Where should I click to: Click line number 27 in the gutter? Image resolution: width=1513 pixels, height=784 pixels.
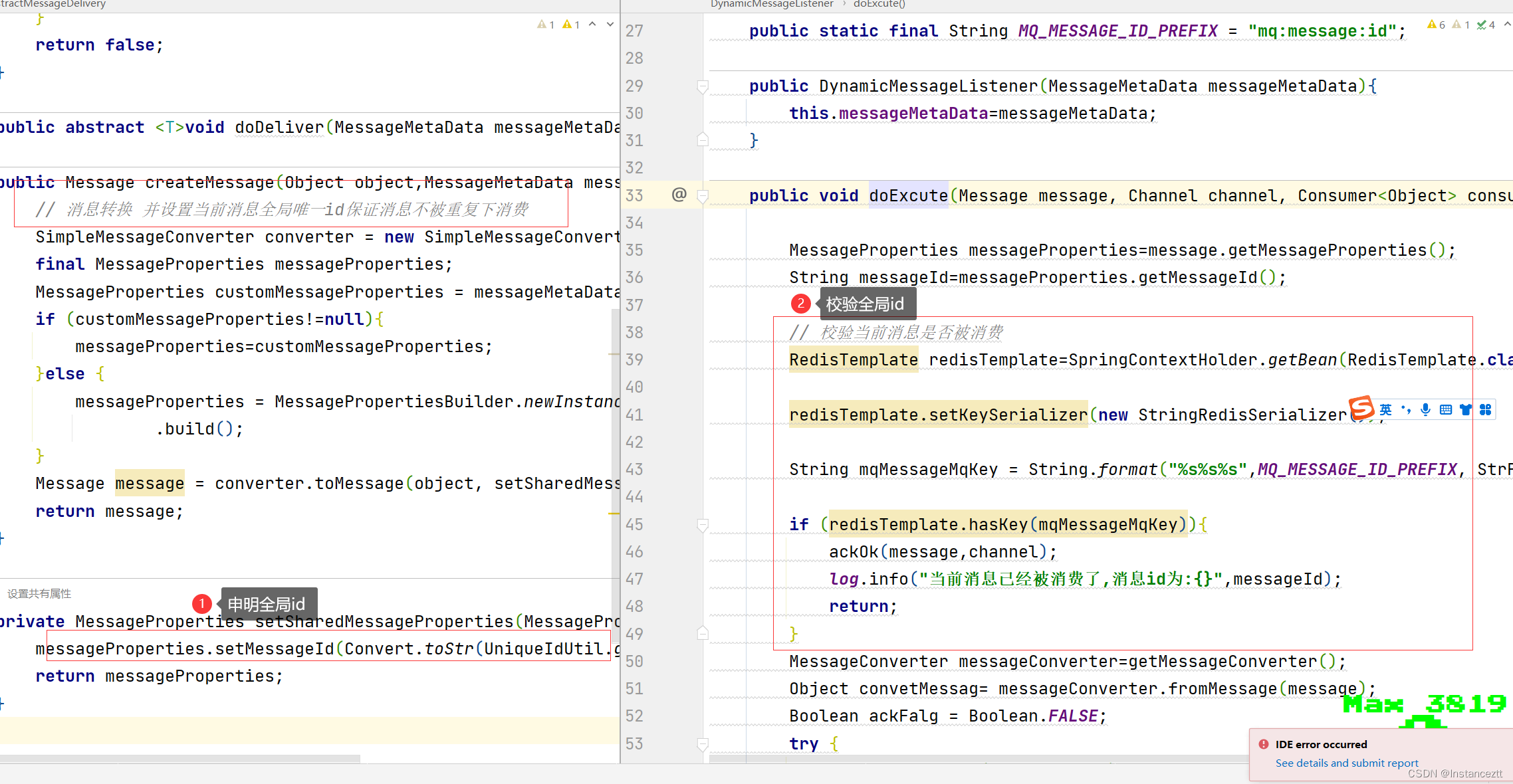pos(634,31)
